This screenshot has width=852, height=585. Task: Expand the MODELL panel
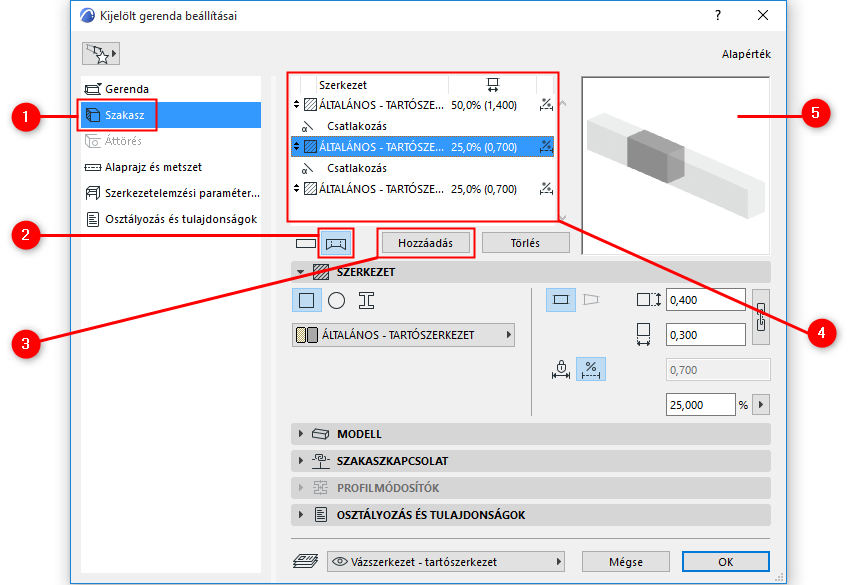(x=300, y=434)
